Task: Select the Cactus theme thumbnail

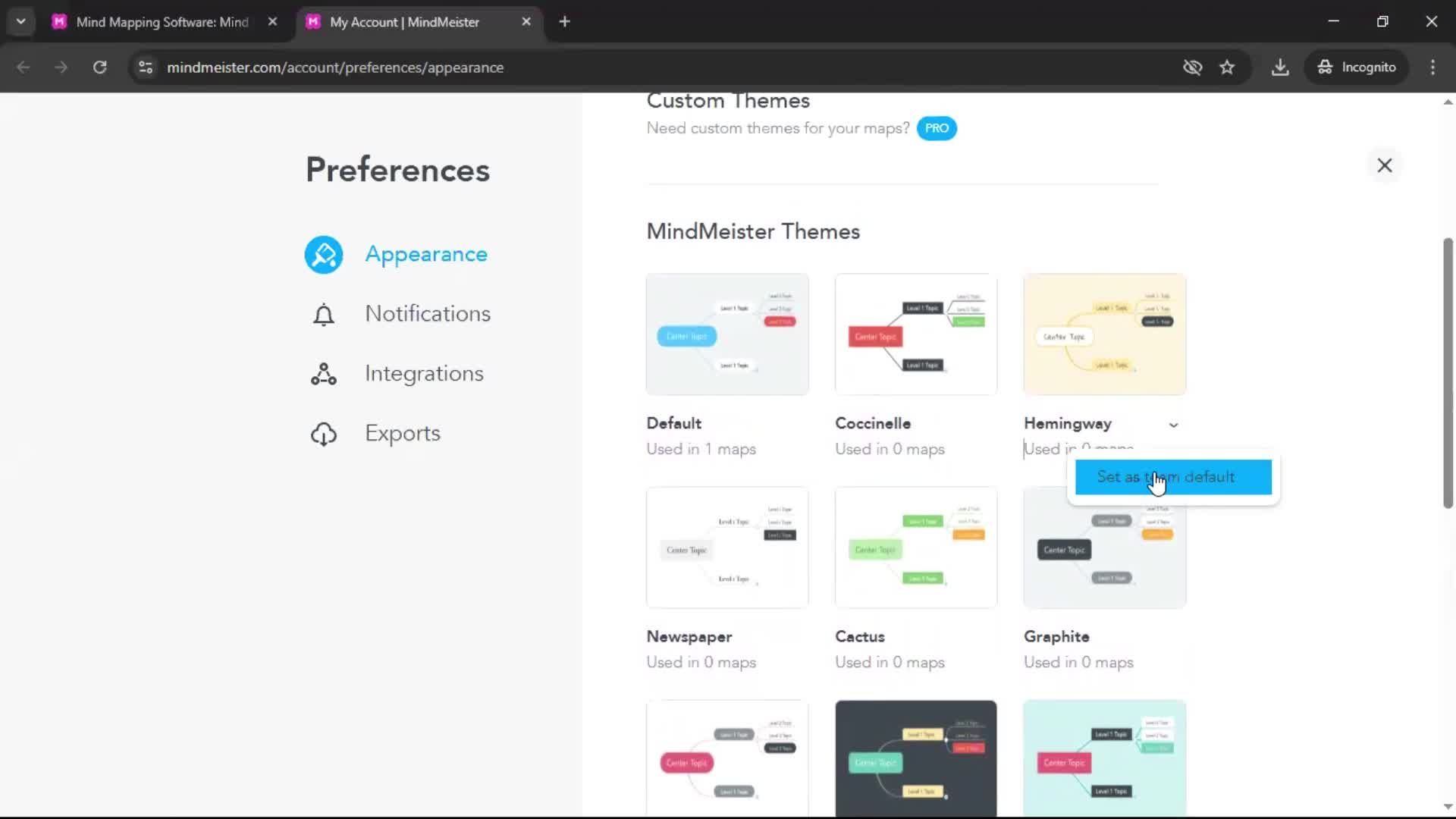Action: (916, 548)
